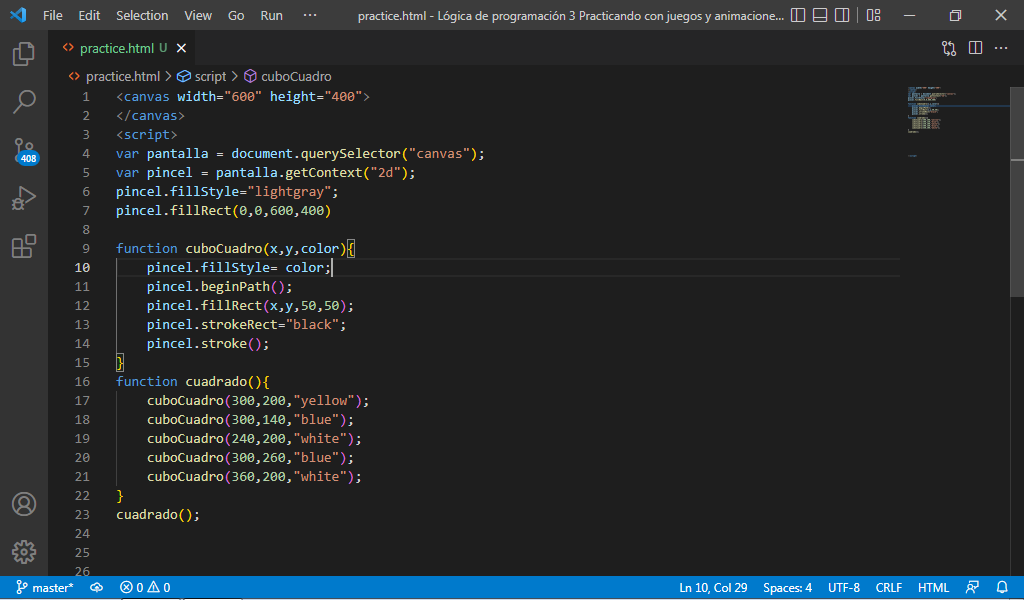Select encoding via UTF-8
Screen dimensions: 1024x600
coord(844,588)
